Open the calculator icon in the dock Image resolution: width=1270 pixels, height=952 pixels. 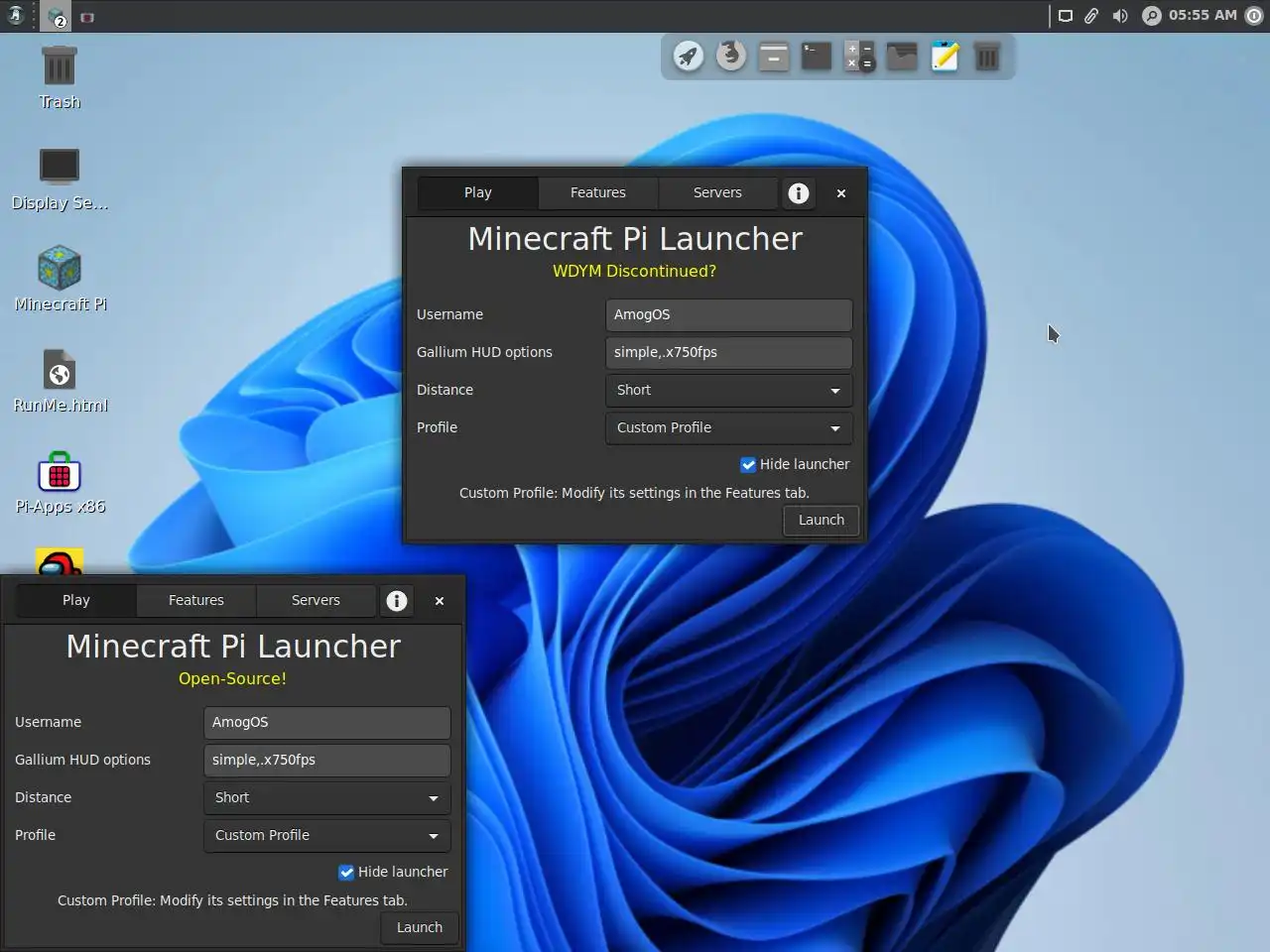[x=859, y=57]
